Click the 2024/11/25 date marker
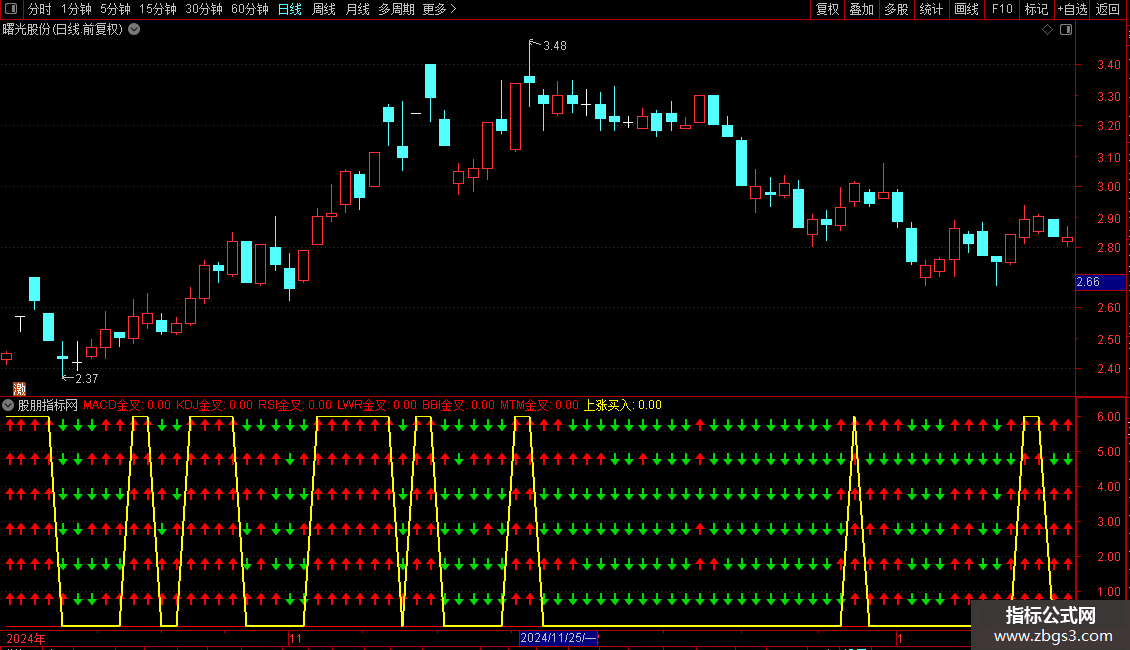Screen dimensions: 1130x650 (559, 638)
